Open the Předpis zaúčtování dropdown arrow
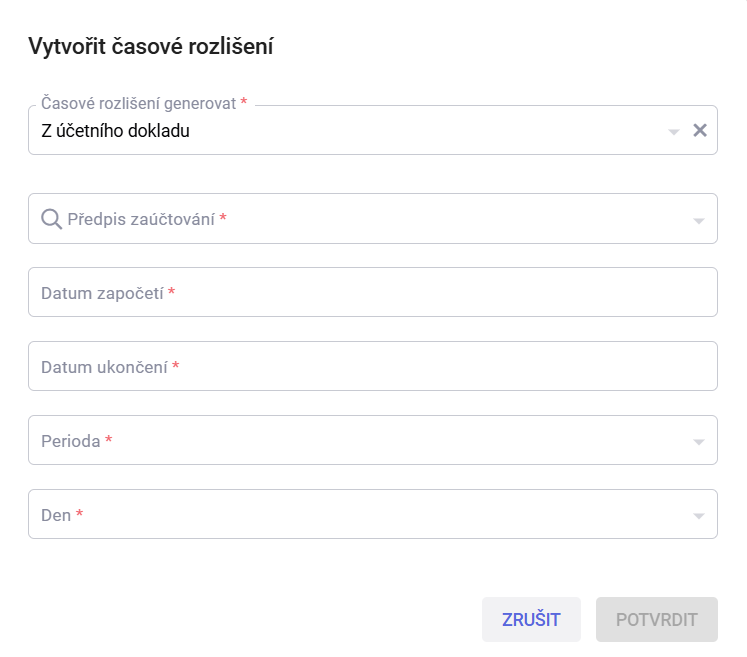This screenshot has height=657, width=747. 698,221
